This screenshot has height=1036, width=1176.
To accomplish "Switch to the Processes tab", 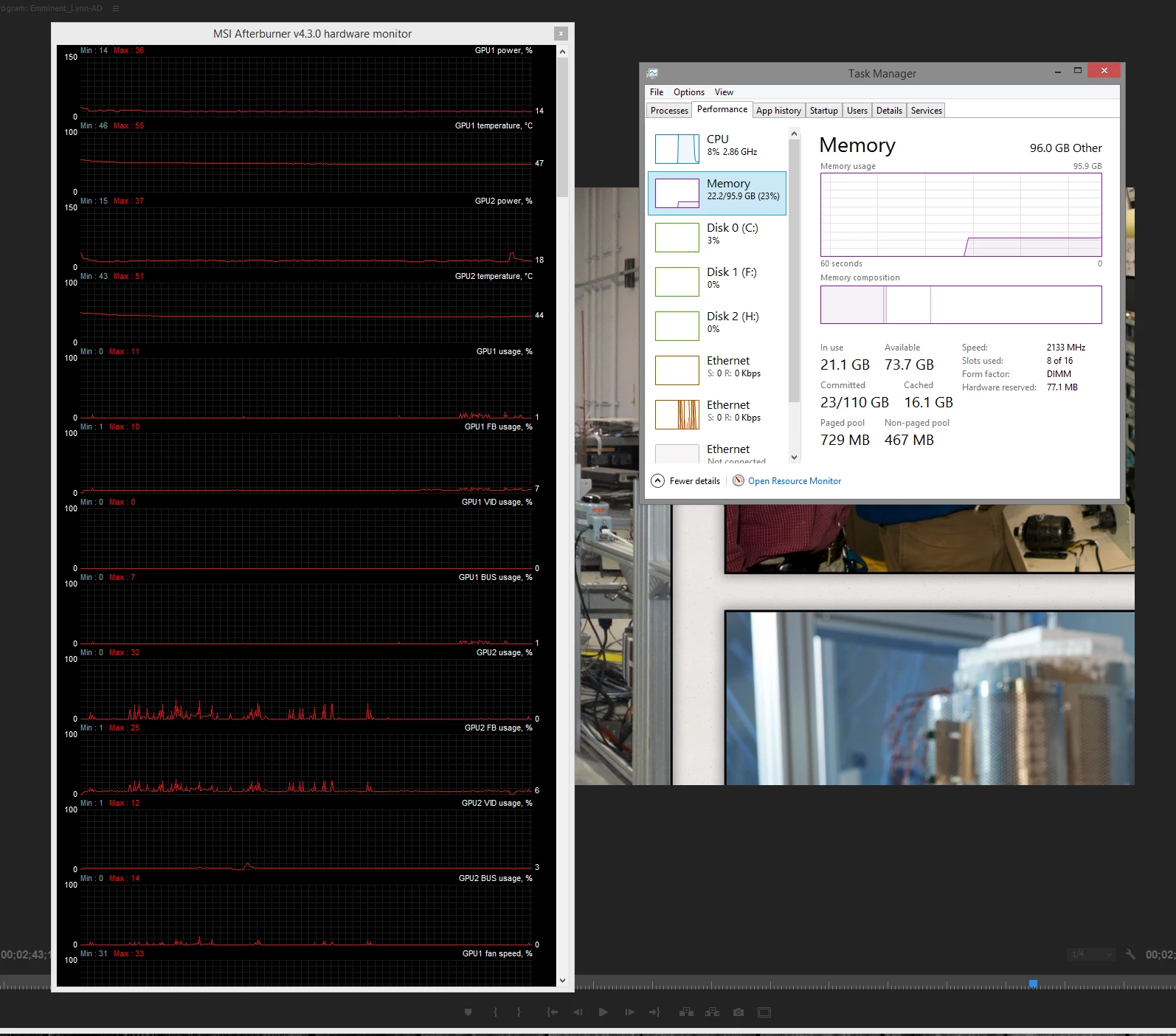I will tap(669, 111).
